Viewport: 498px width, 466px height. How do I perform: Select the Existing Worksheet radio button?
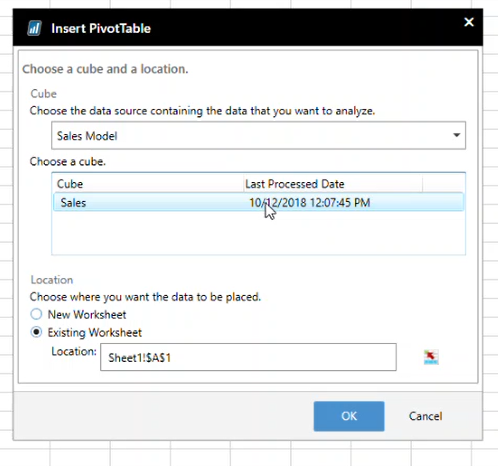pos(36,332)
